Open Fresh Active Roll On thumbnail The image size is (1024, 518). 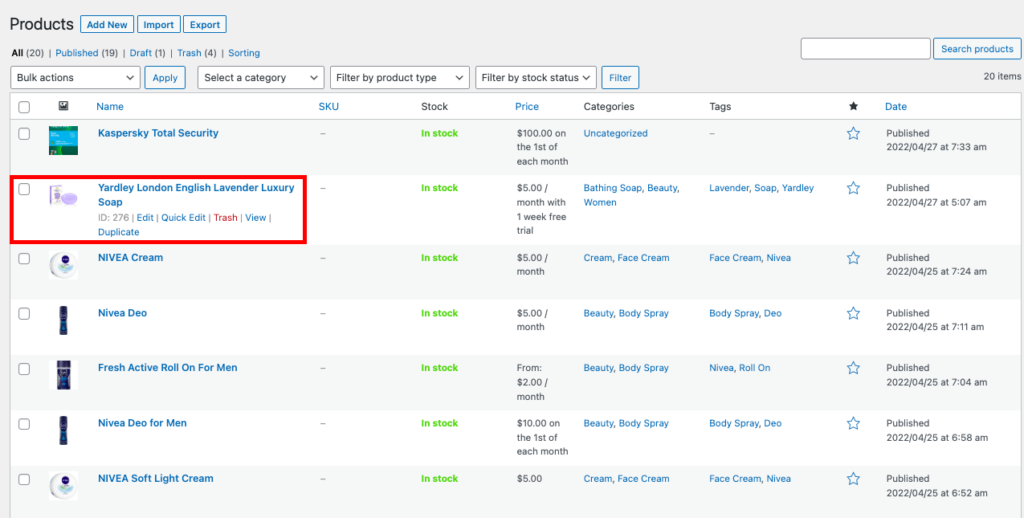(x=63, y=375)
